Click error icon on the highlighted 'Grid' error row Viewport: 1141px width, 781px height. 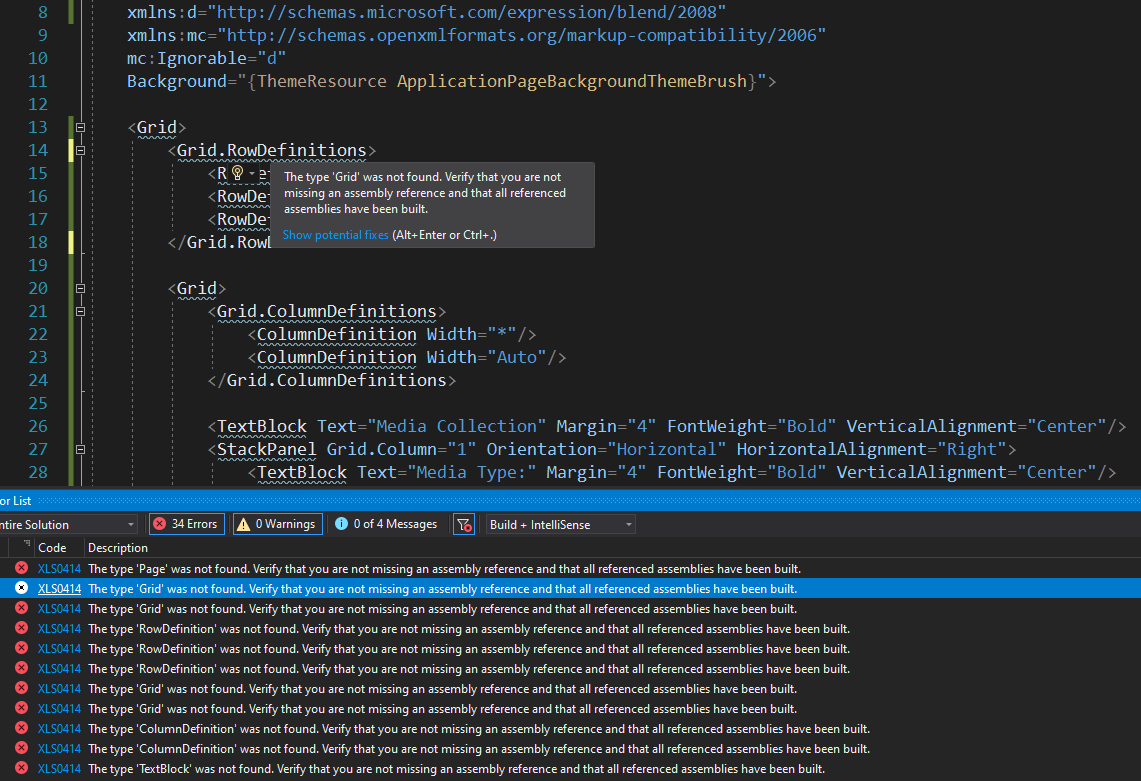click(x=22, y=588)
